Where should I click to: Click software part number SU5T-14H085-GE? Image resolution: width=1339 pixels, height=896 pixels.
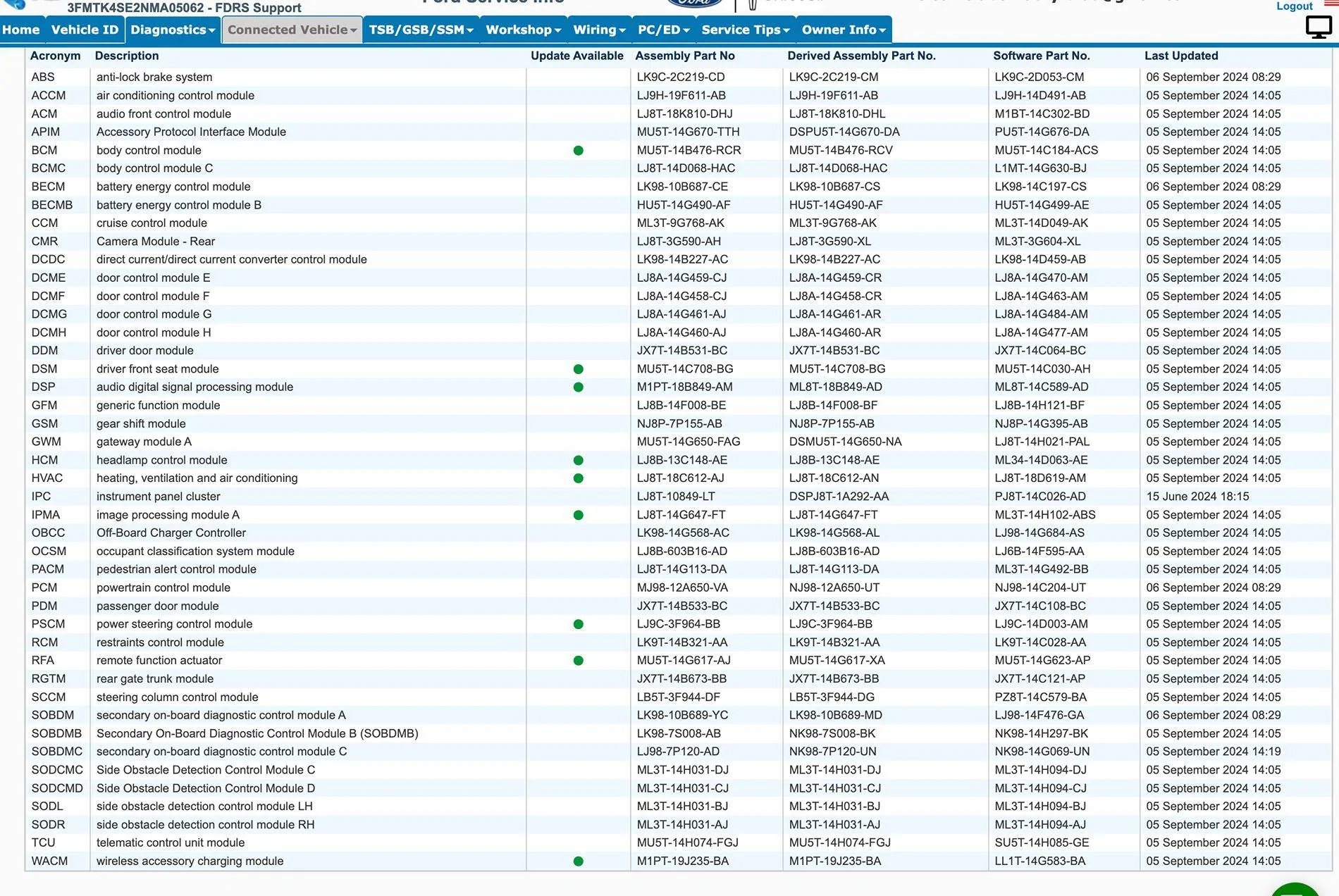coord(1042,842)
